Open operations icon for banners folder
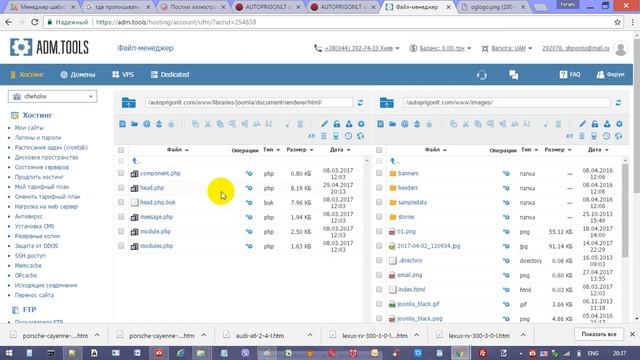Screen dimensions: 640x360 (x=506, y=173)
